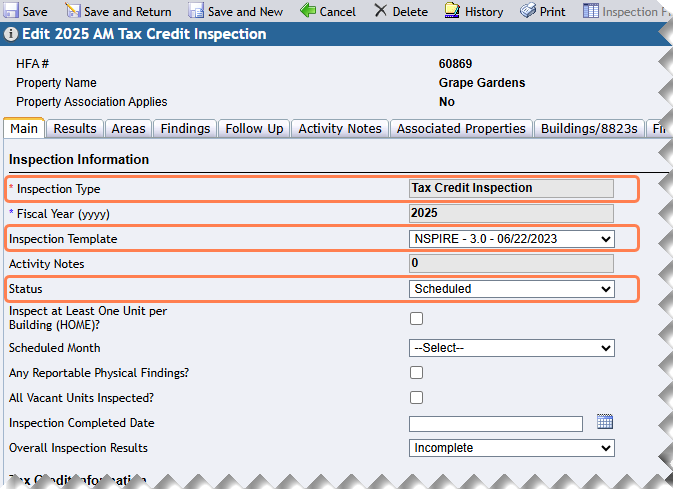The width and height of the screenshot is (673, 489).
Task: Click the Save and Return icon
Action: [x=73, y=11]
